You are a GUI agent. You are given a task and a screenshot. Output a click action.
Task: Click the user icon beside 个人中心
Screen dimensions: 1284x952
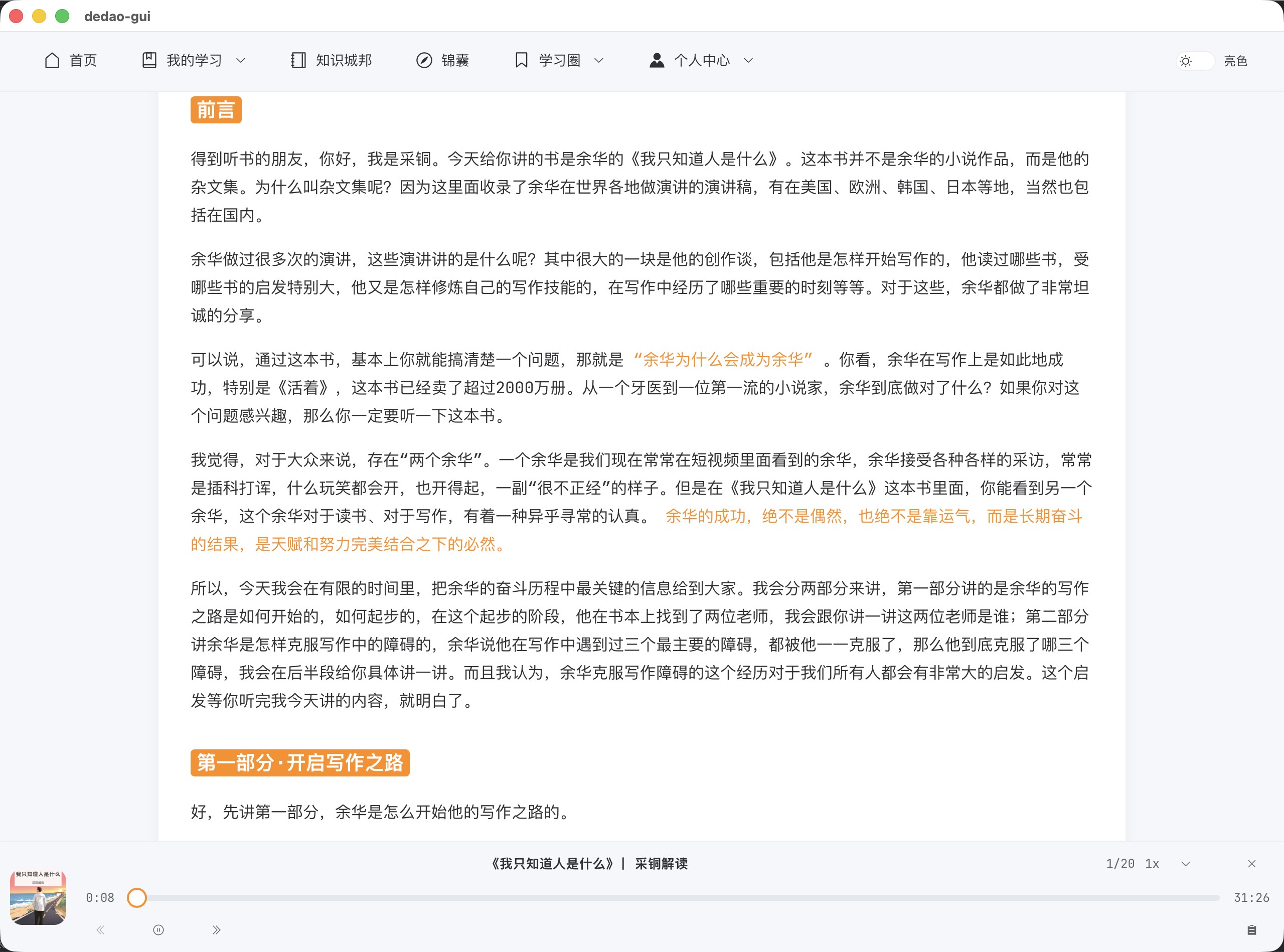(x=657, y=61)
